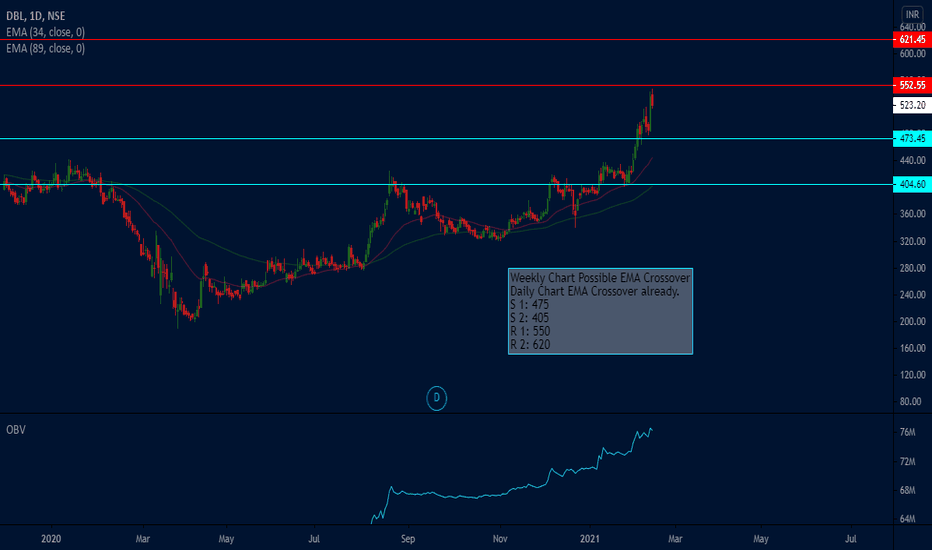Click the DBL, 1D, NSE symbol title
The image size is (932, 550).
click(36, 16)
